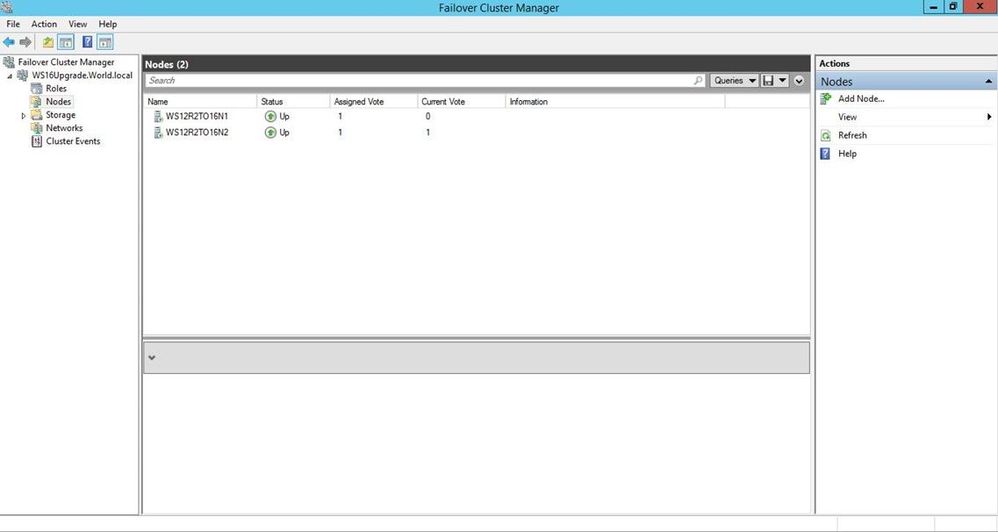Open the View menu

pos(78,24)
